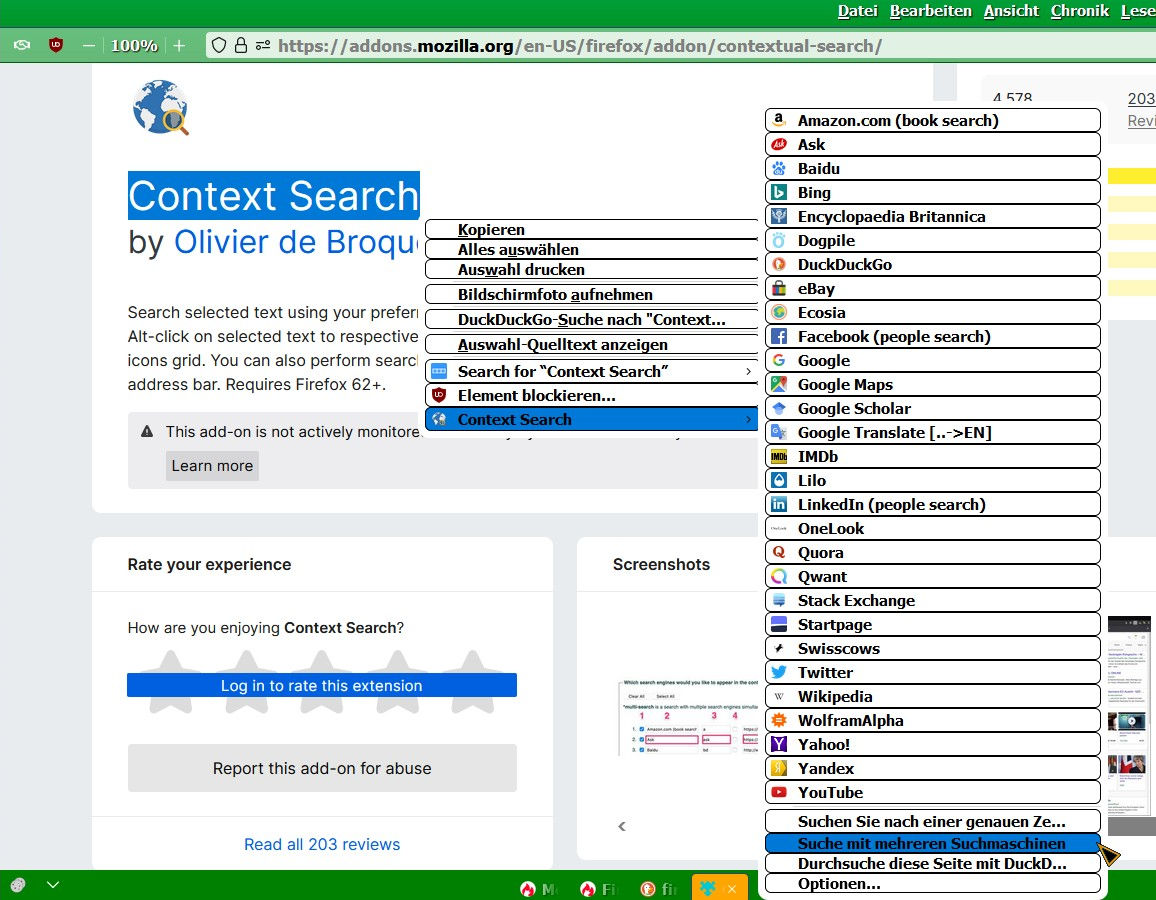The width and height of the screenshot is (1156, 900).
Task: Choose Durchsuche diese Seite mit DuckD…
Action: click(933, 863)
